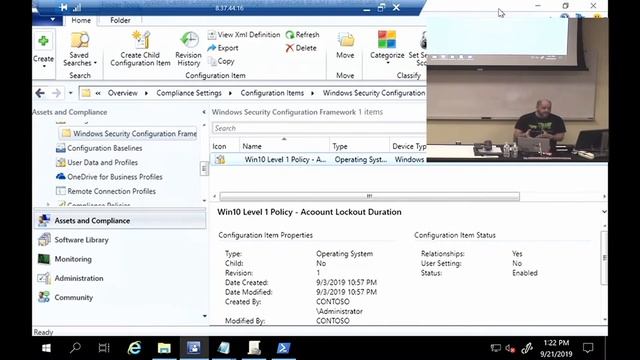
Task: Click the Compliance Settings breadcrumb
Action: [189, 93]
